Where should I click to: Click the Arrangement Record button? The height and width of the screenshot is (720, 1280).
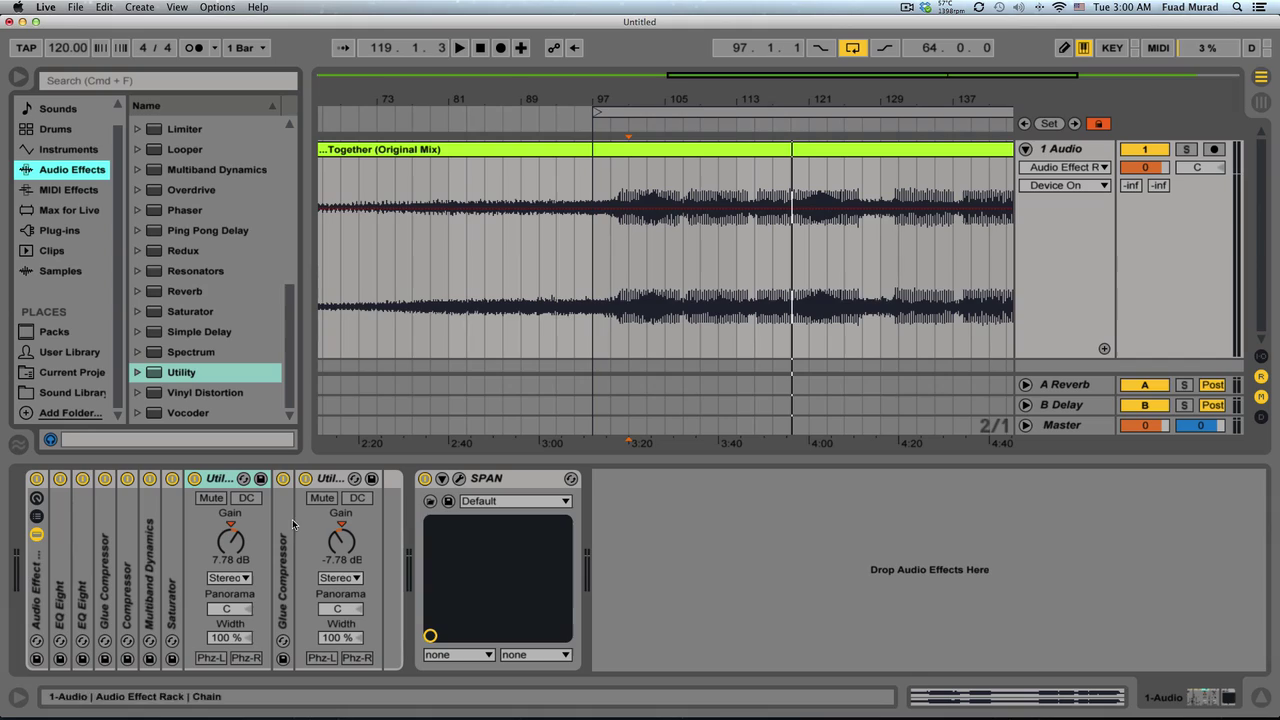(x=501, y=48)
